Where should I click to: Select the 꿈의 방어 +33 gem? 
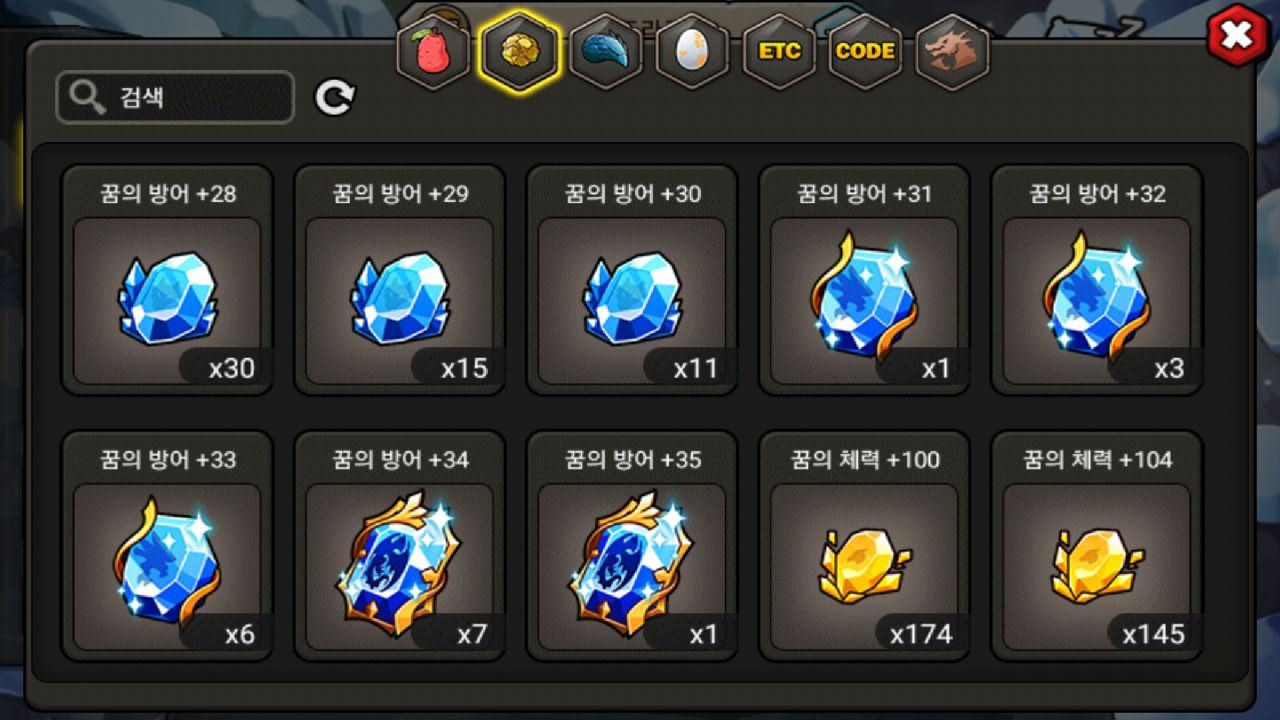(167, 546)
